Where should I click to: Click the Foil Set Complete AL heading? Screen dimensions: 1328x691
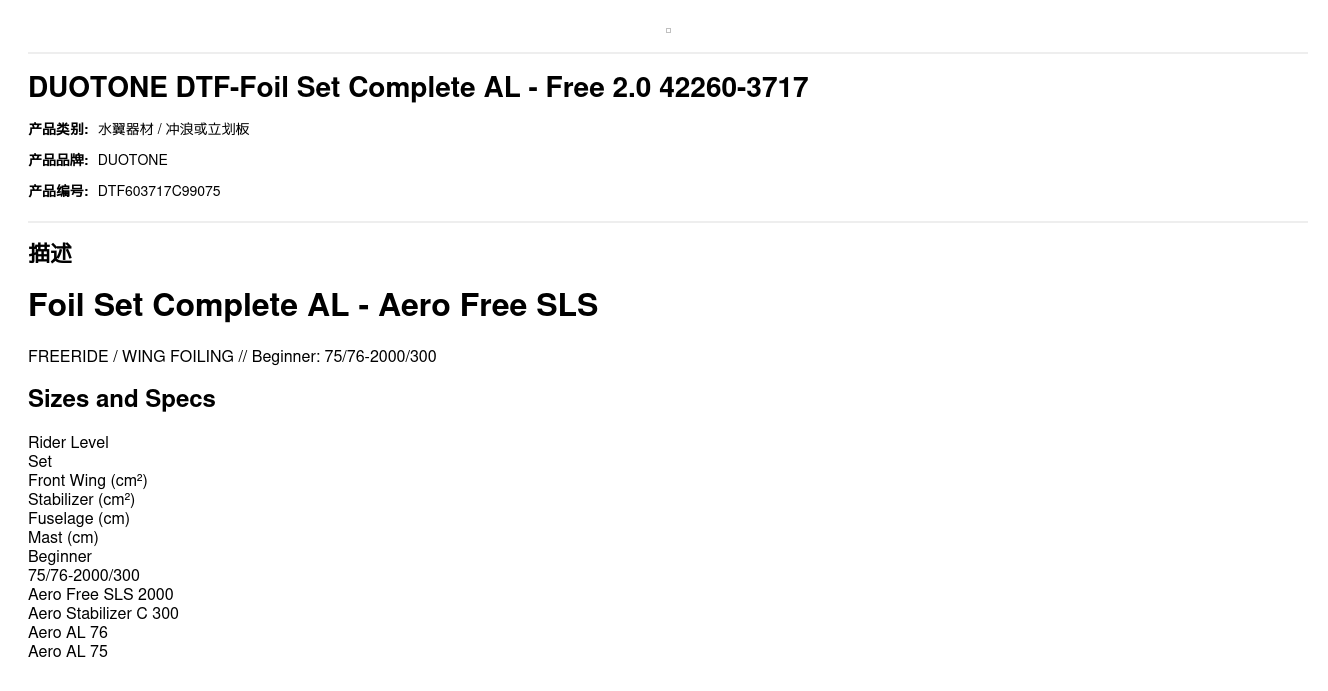pyautogui.click(x=313, y=305)
